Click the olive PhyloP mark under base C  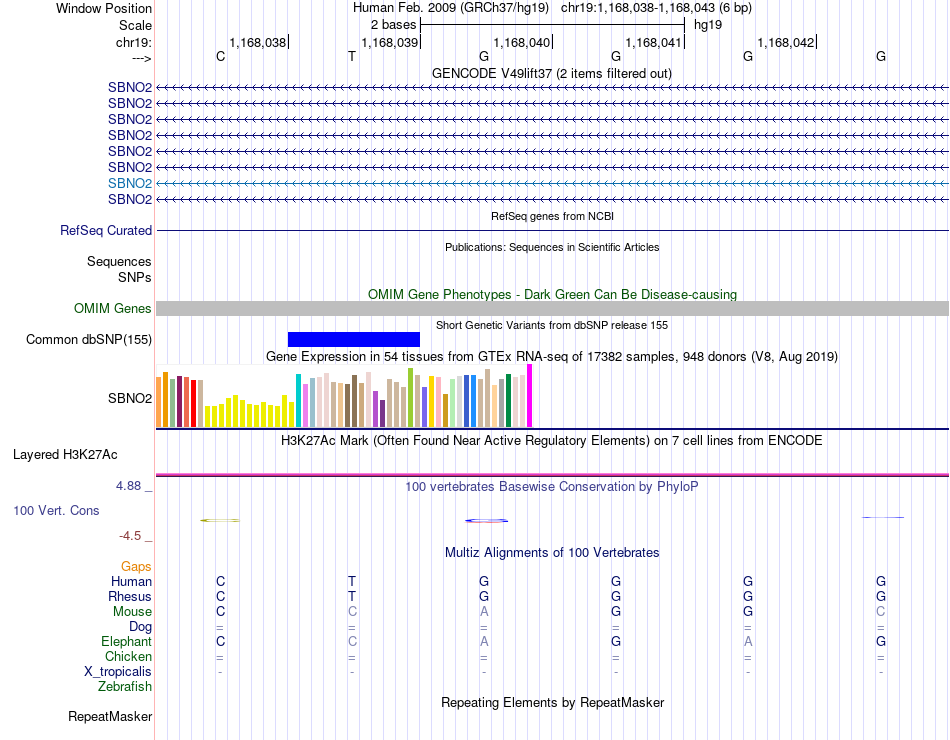[220, 520]
